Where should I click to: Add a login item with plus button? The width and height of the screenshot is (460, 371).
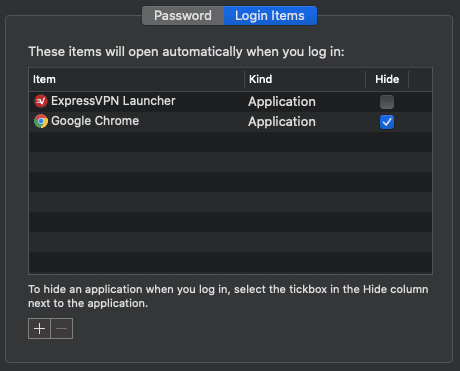point(39,329)
